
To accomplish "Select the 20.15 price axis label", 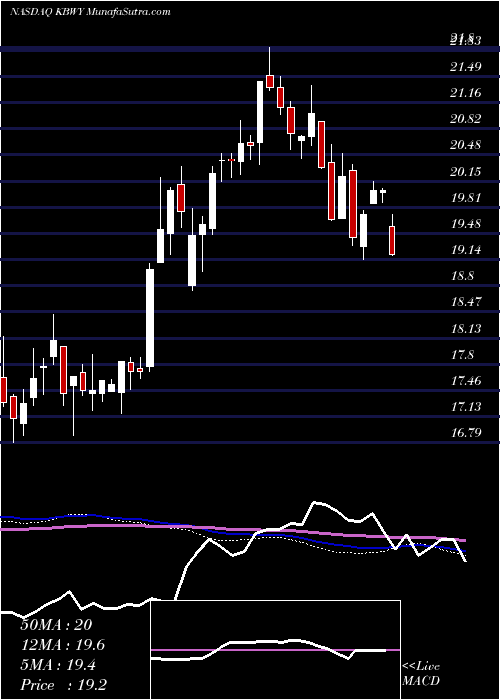I will pyautogui.click(x=466, y=171).
